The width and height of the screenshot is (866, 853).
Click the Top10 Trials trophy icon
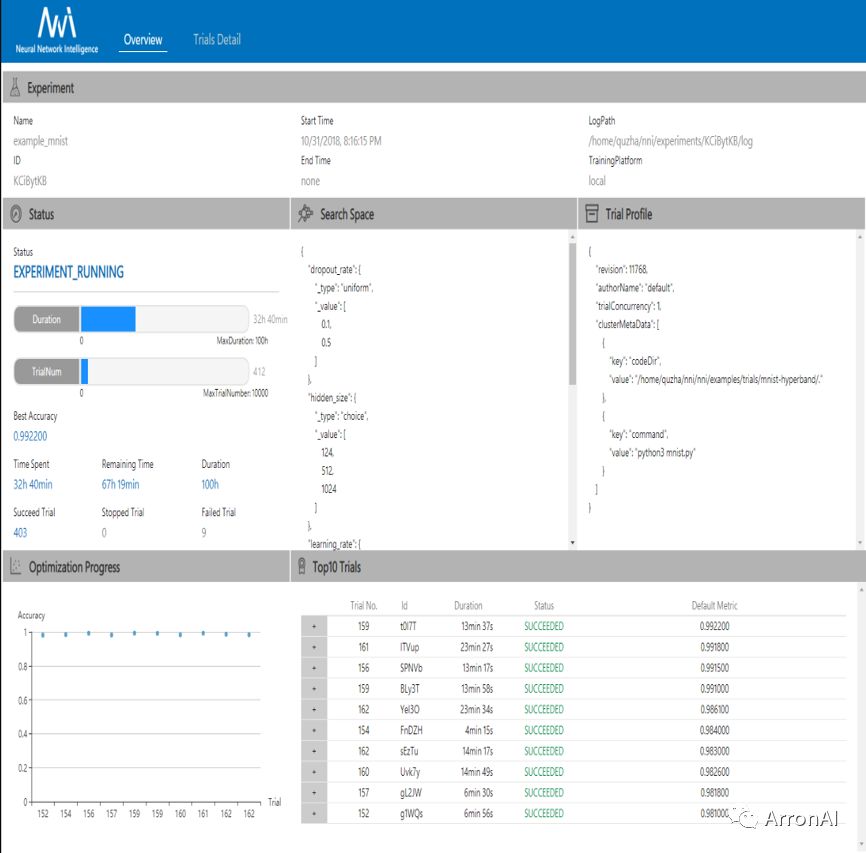click(x=303, y=567)
